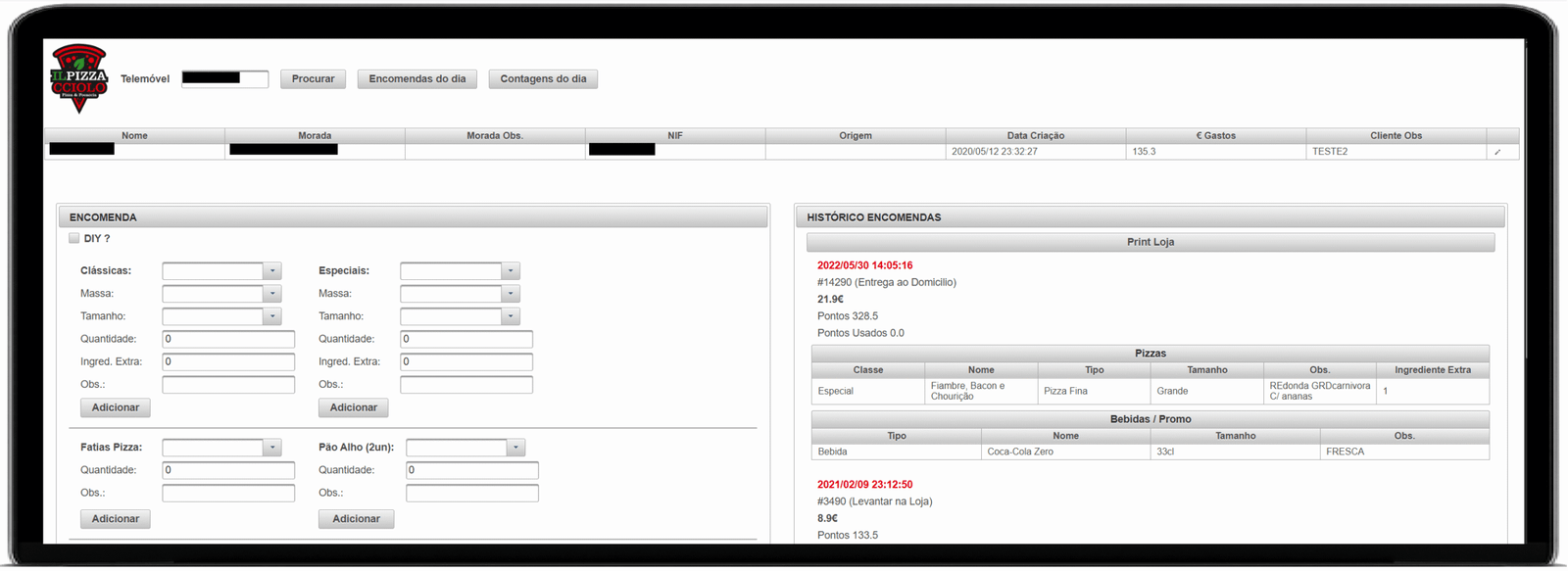This screenshot has height=571, width=1568.
Task: Click Ingred. Extra field under Especiais
Action: click(x=465, y=361)
